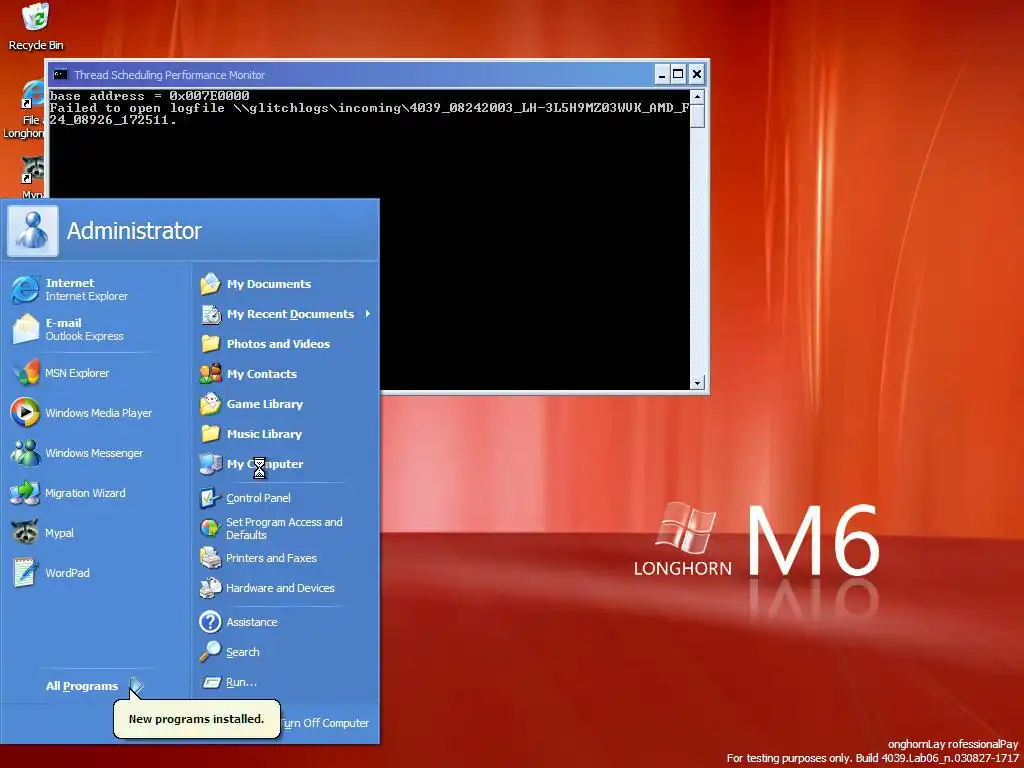Select Photos and Videos menu entry
This screenshot has width=1024, height=768.
coord(287,344)
